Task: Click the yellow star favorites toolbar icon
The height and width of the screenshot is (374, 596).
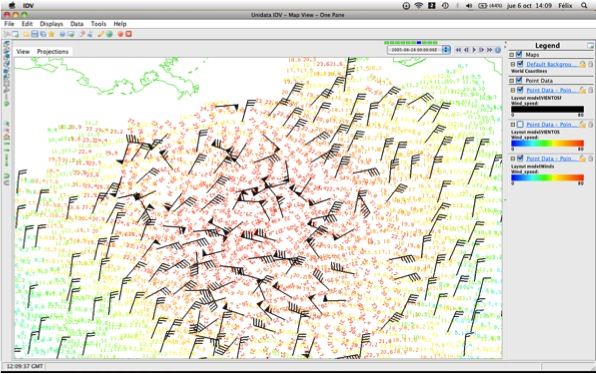Action: click(x=52, y=34)
